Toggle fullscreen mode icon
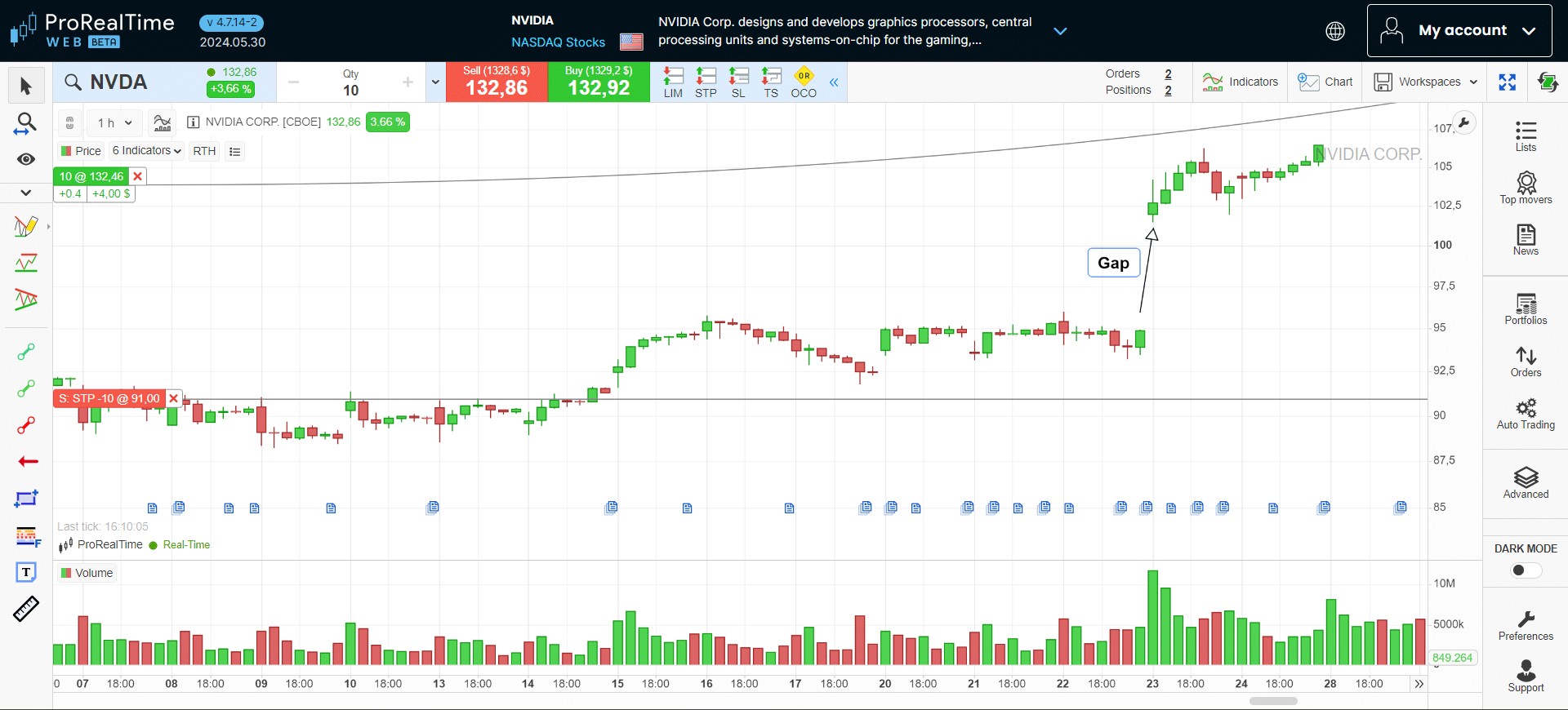Viewport: 1568px width, 710px height. 1507,82
